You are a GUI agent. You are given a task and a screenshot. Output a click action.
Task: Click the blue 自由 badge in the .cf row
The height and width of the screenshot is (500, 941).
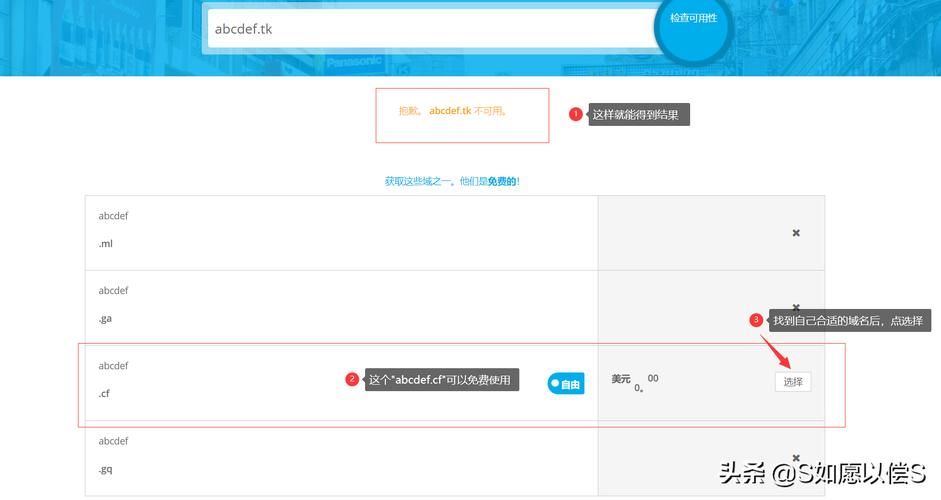point(565,384)
